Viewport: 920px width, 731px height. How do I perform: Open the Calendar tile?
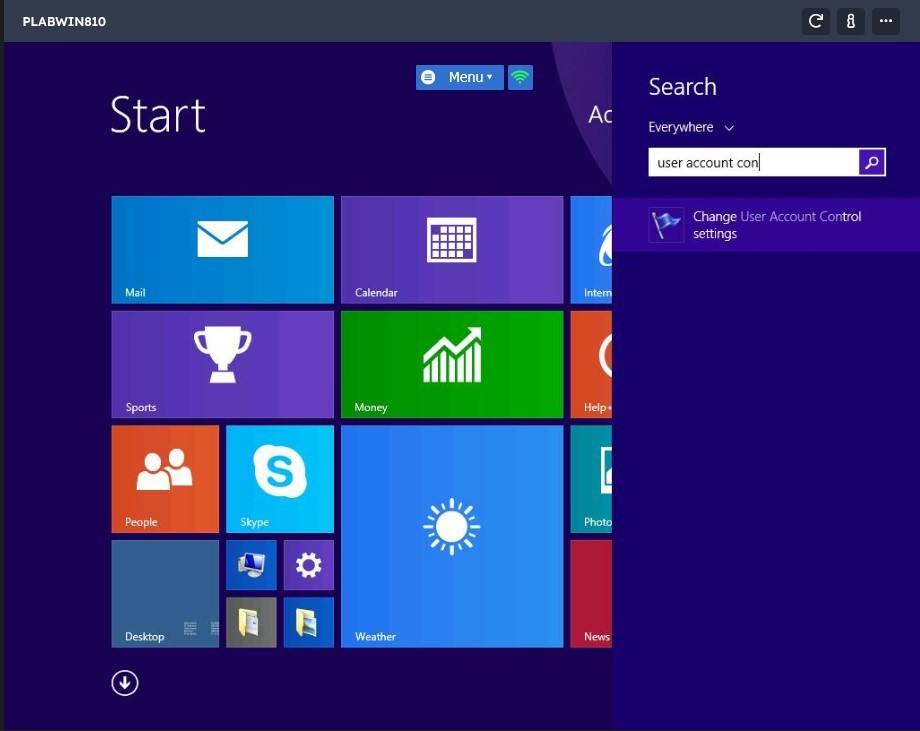click(x=452, y=250)
